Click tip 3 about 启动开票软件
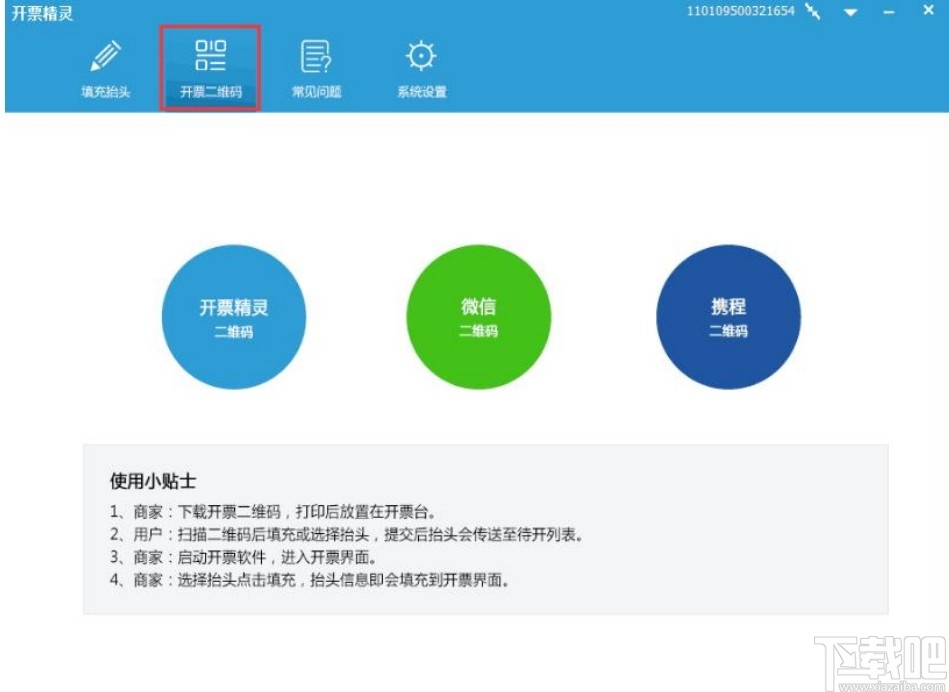 tap(243, 557)
